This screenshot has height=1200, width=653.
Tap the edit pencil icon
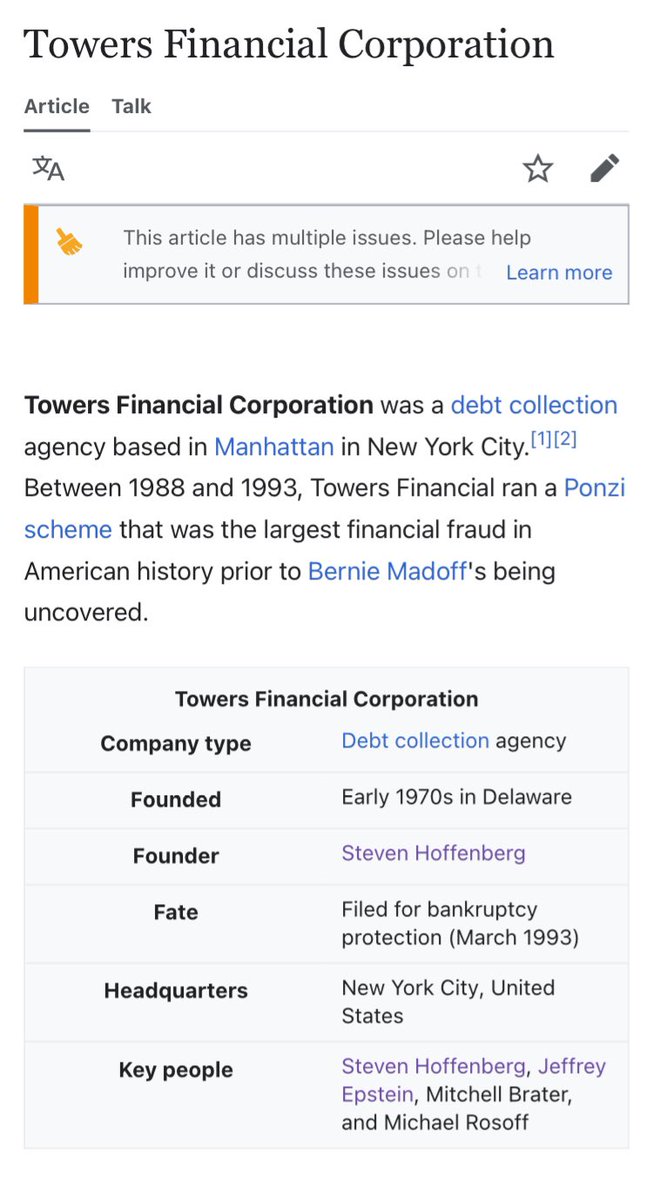click(604, 169)
